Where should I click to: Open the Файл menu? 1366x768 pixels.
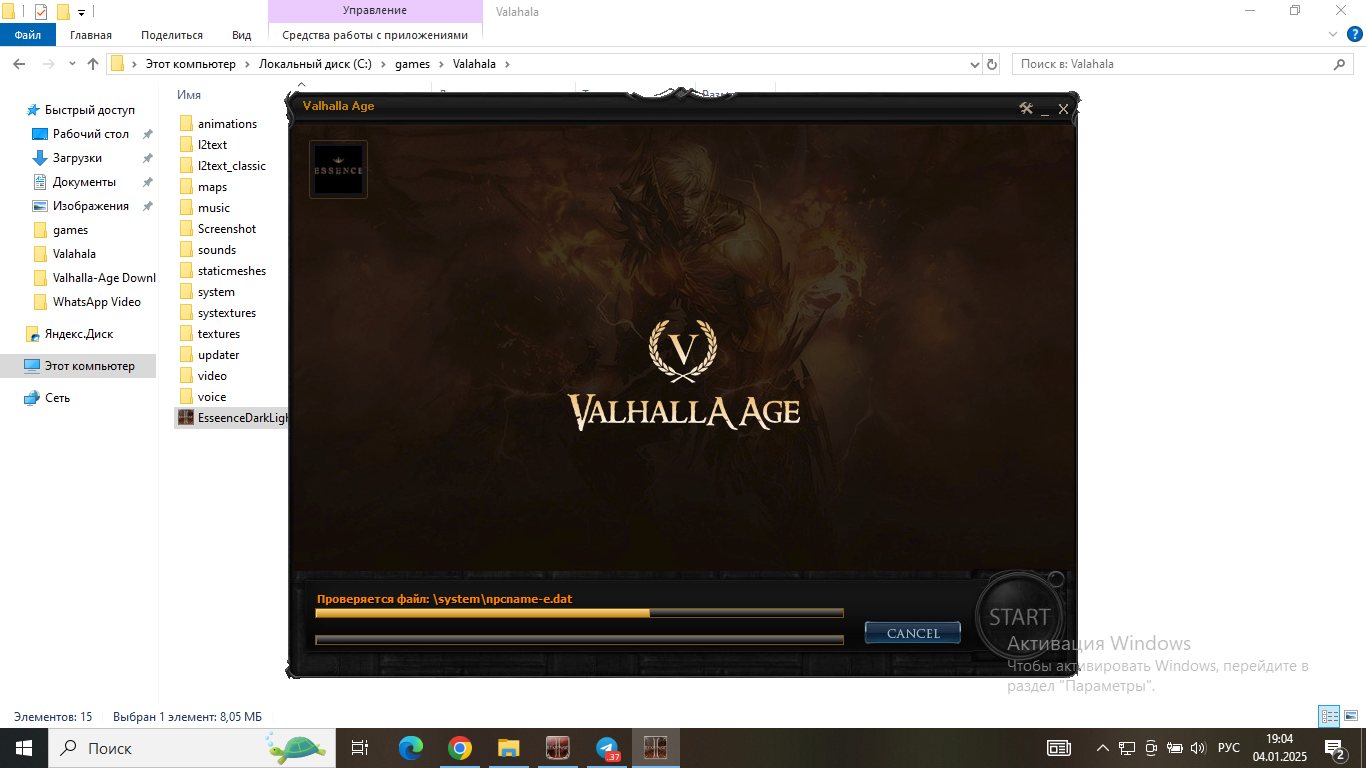click(27, 35)
